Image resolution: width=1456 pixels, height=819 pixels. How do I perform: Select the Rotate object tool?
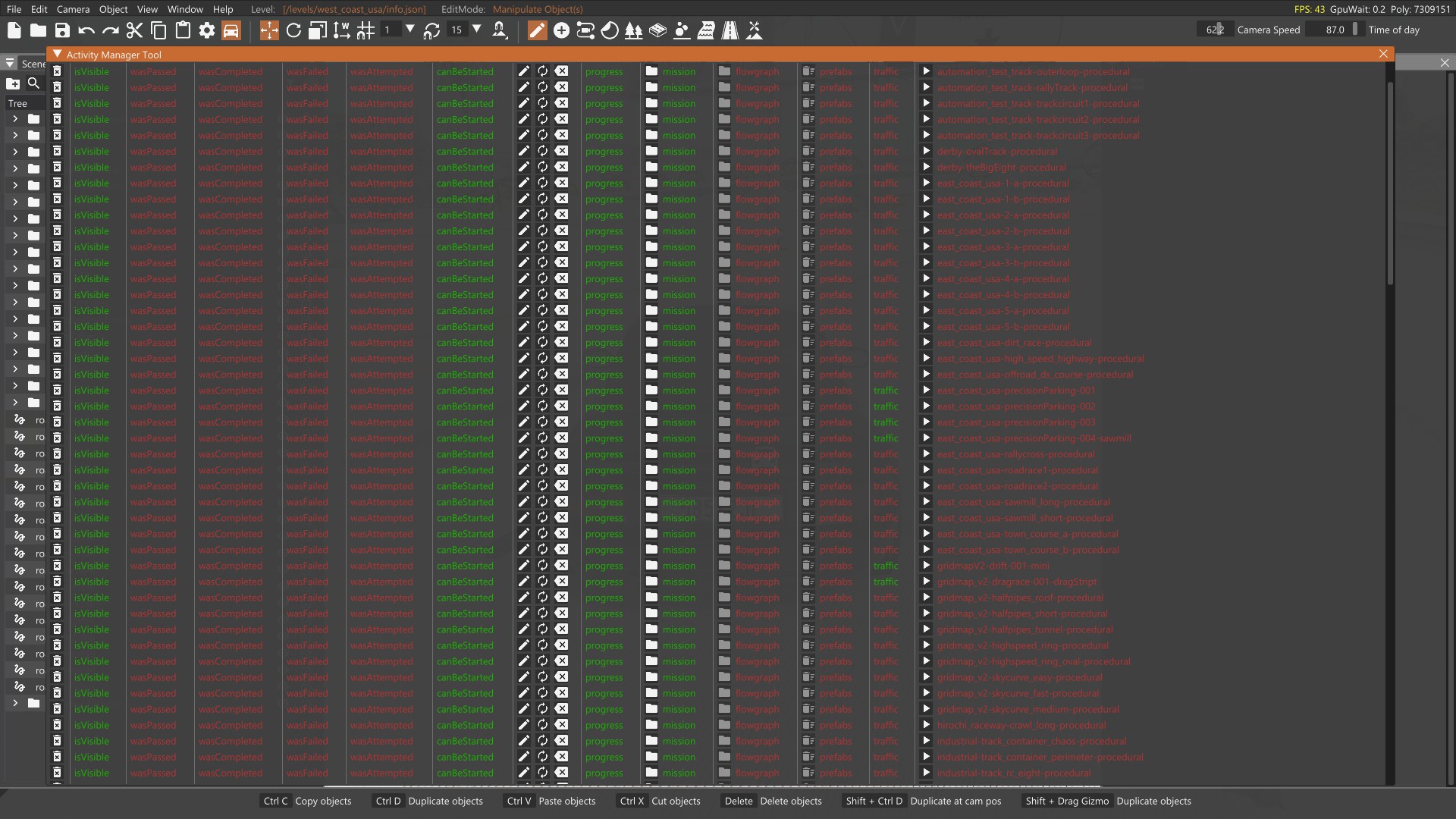pyautogui.click(x=293, y=30)
